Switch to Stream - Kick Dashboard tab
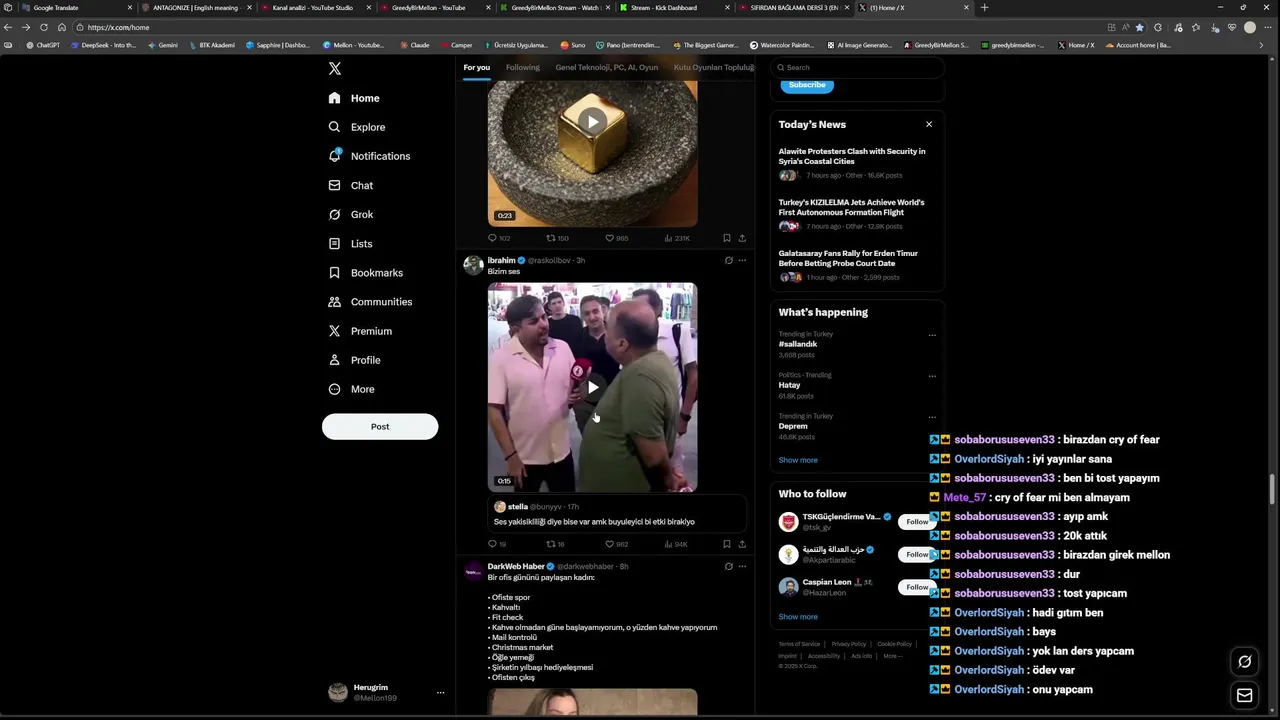The image size is (1280, 720). 672,7
